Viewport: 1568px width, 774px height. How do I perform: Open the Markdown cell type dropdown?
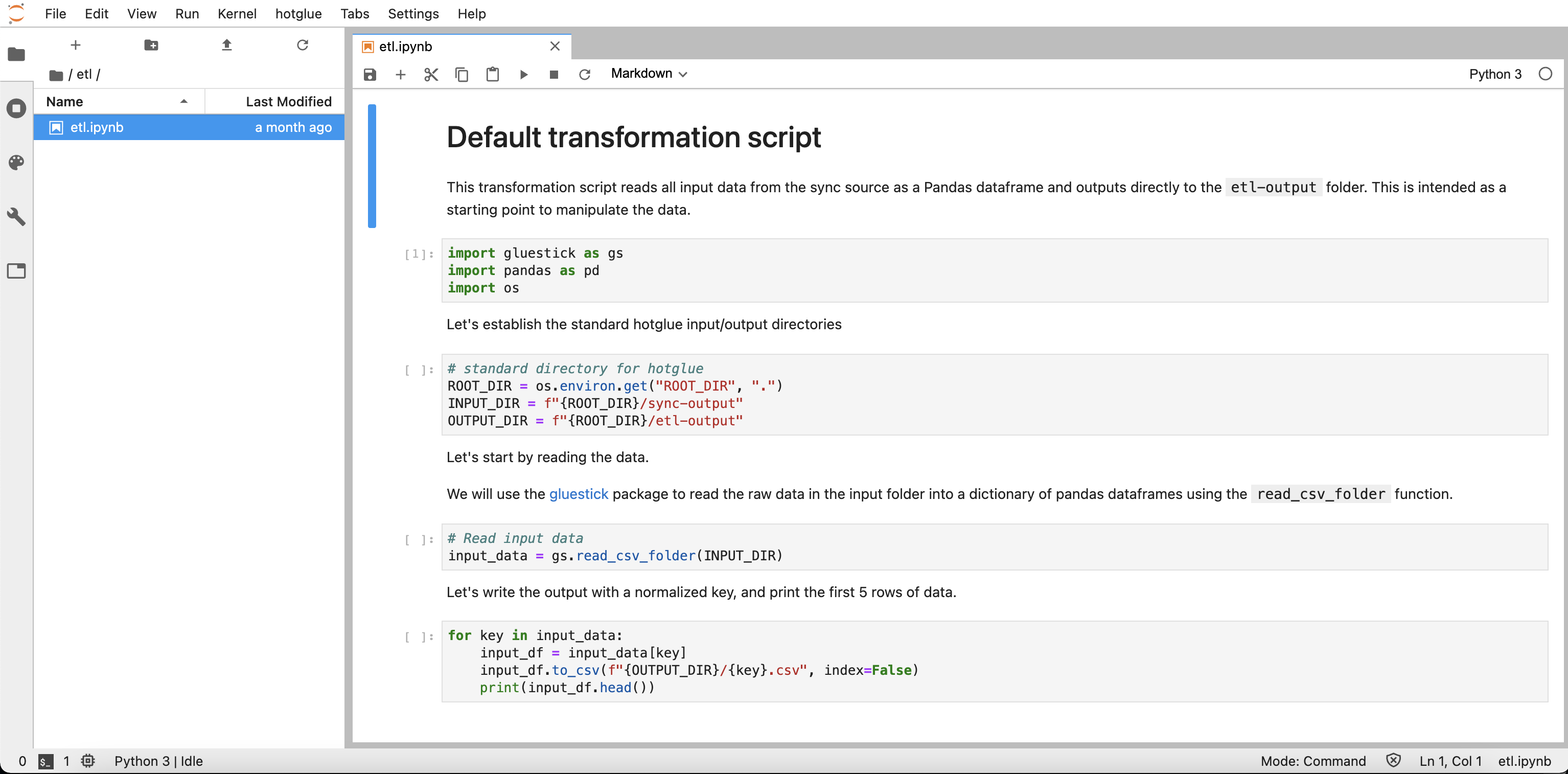pyautogui.click(x=649, y=74)
